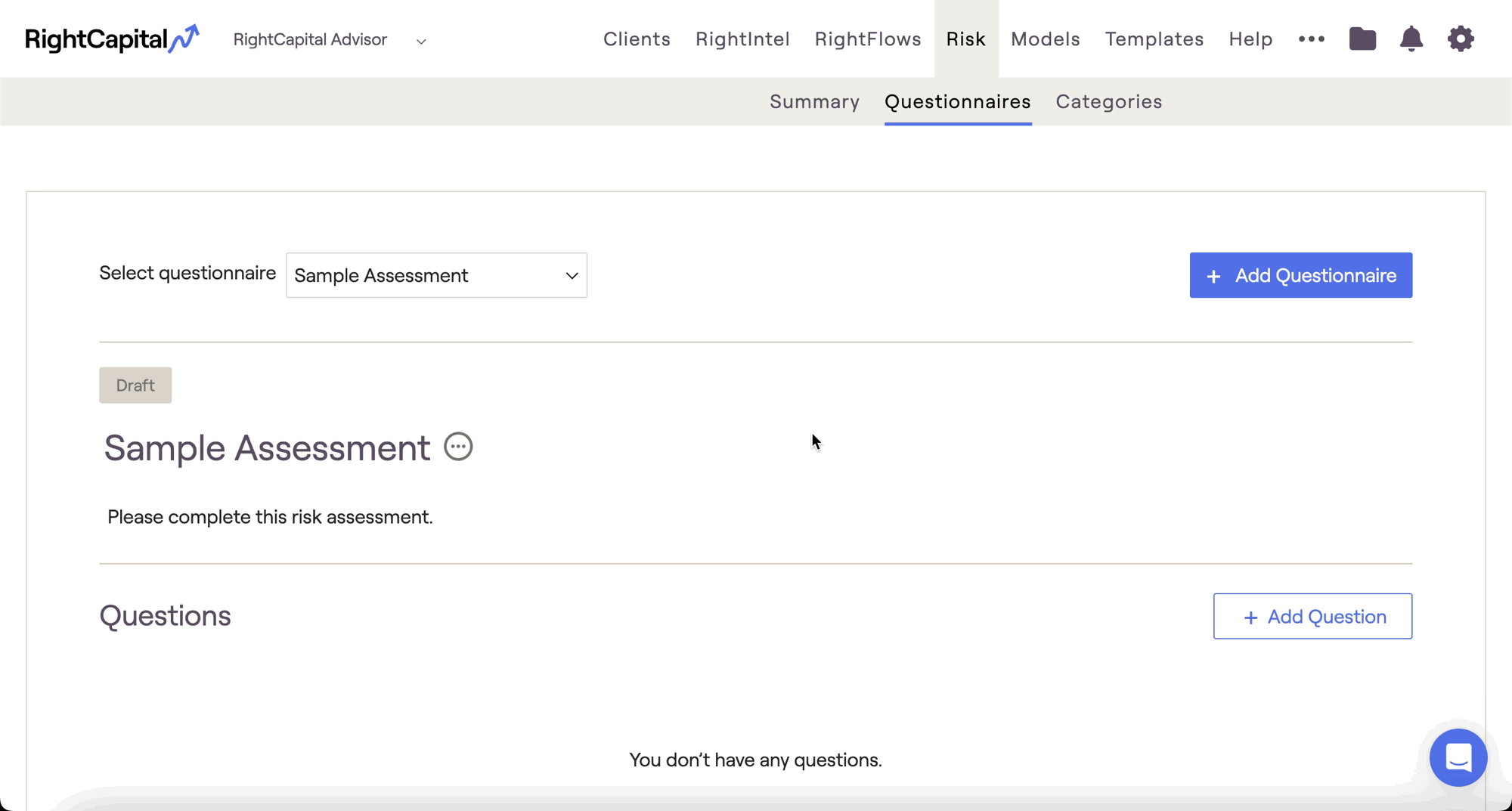Viewport: 1512px width, 811px height.
Task: Open the more options ellipsis in navbar
Action: point(1312,39)
